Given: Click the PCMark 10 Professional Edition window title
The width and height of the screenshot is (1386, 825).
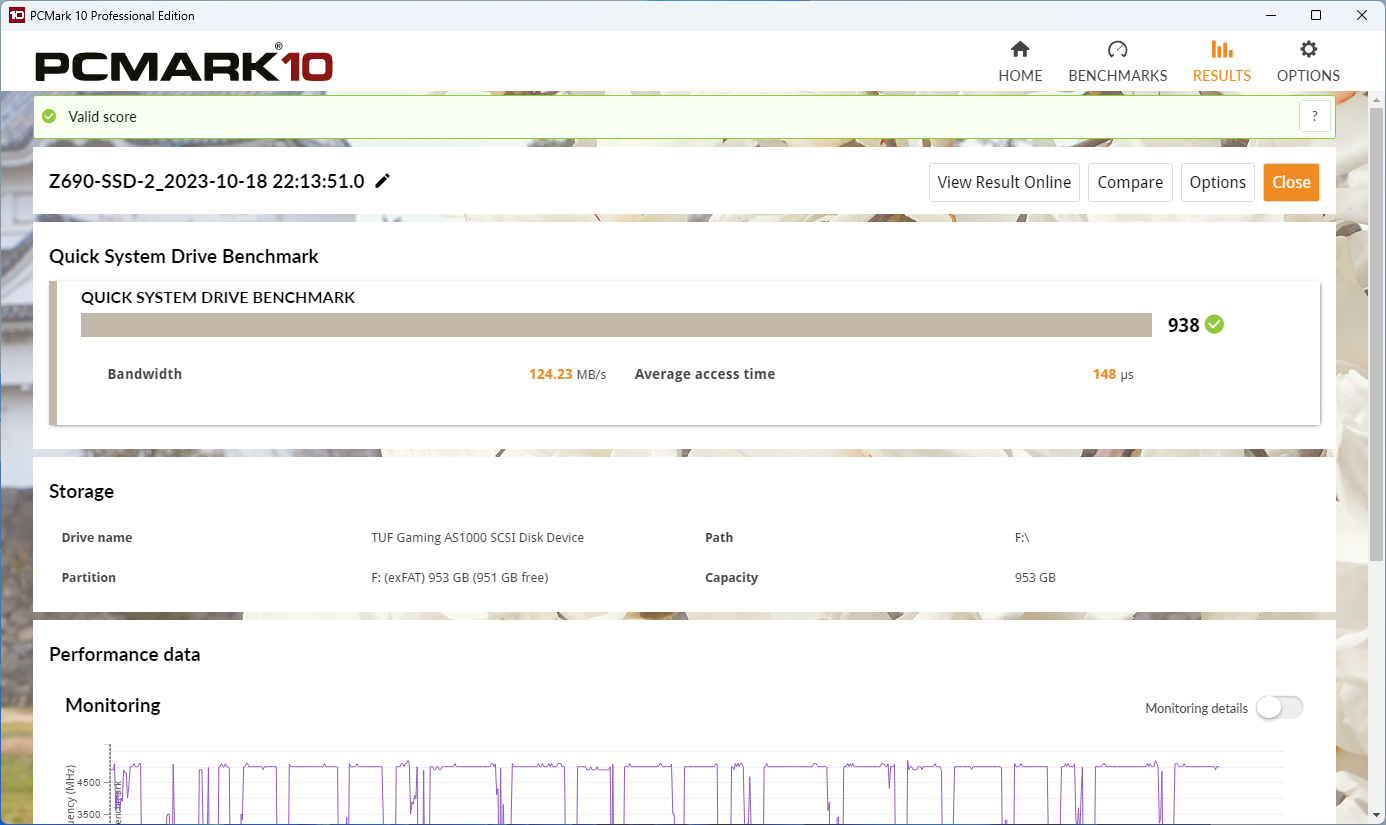Looking at the screenshot, I should coord(113,16).
